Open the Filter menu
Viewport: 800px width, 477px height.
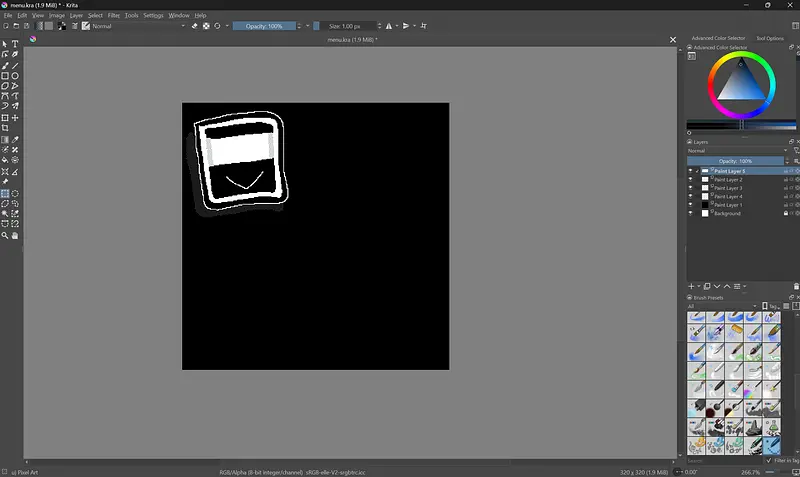[x=114, y=16]
